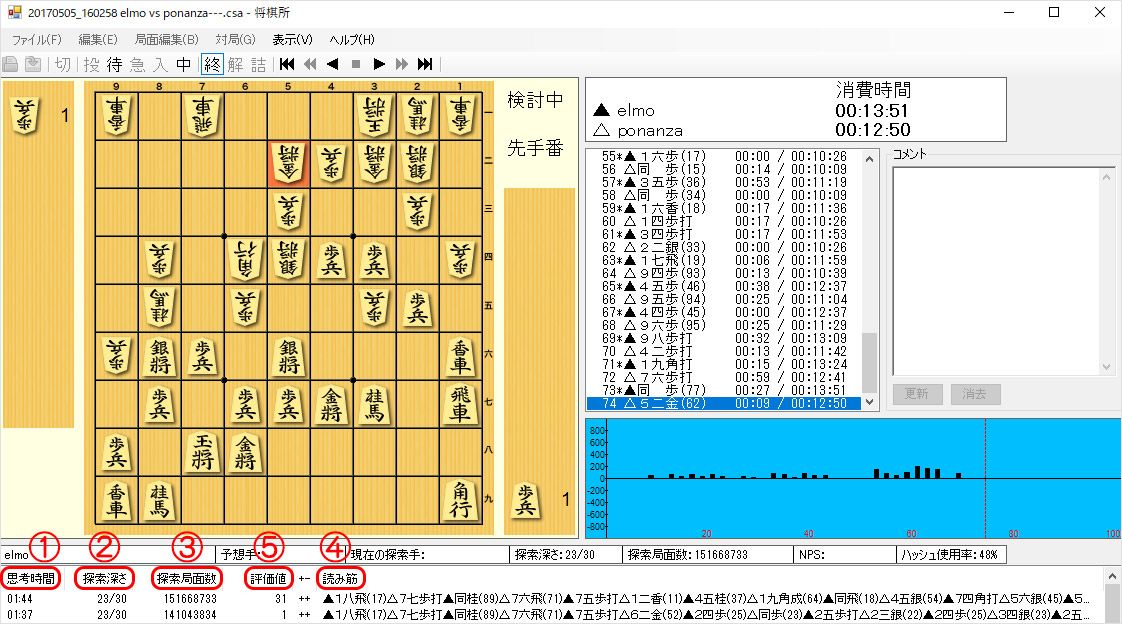Click the 探索深さ column header
1122x624 pixels.
click(x=104, y=578)
